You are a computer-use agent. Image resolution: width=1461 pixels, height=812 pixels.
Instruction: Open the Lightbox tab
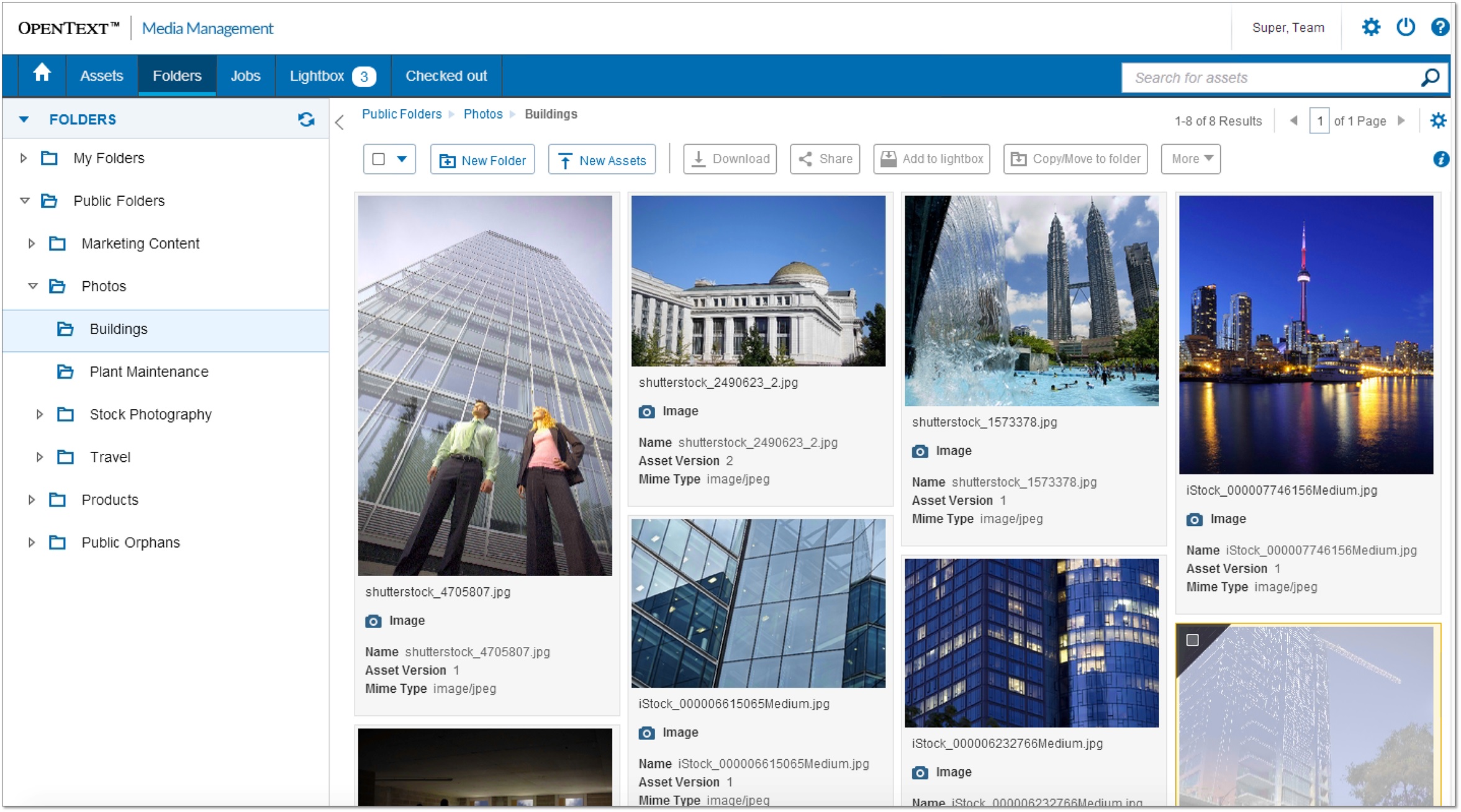(x=333, y=76)
